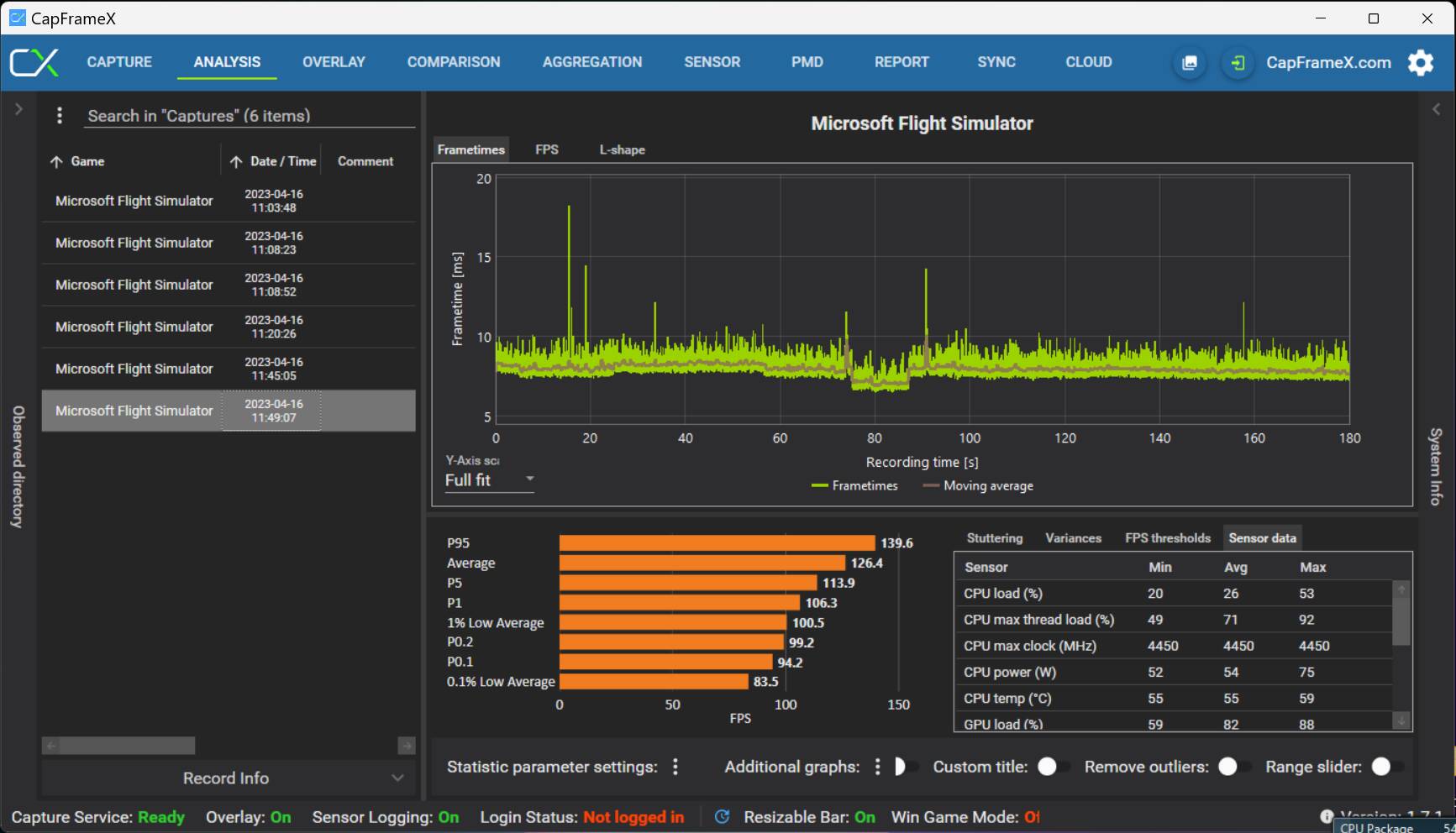Click the CPU power (W) row
Screen dimensions: 1456x833
[x=1174, y=672]
